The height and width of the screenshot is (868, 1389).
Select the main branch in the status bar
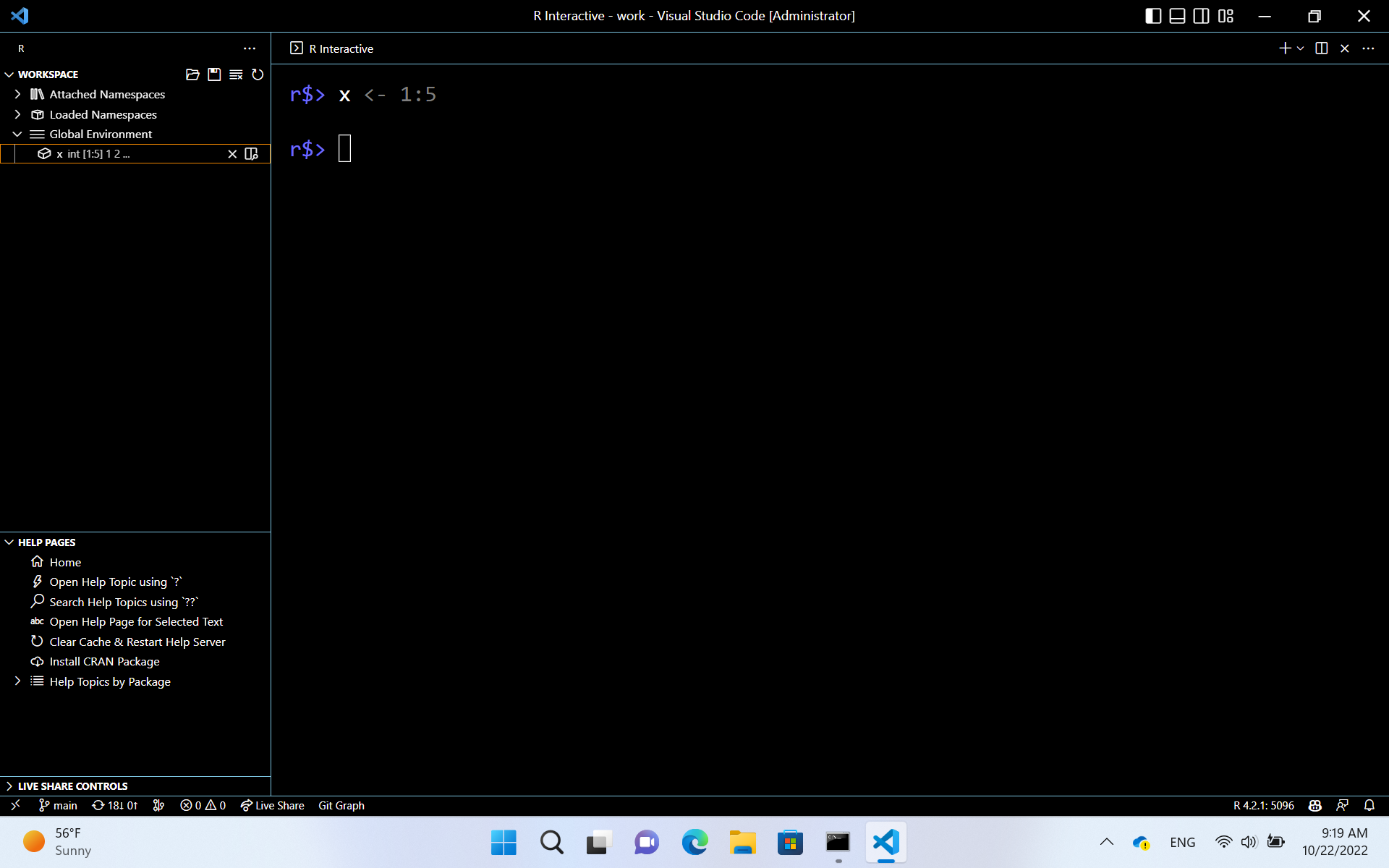pos(57,805)
